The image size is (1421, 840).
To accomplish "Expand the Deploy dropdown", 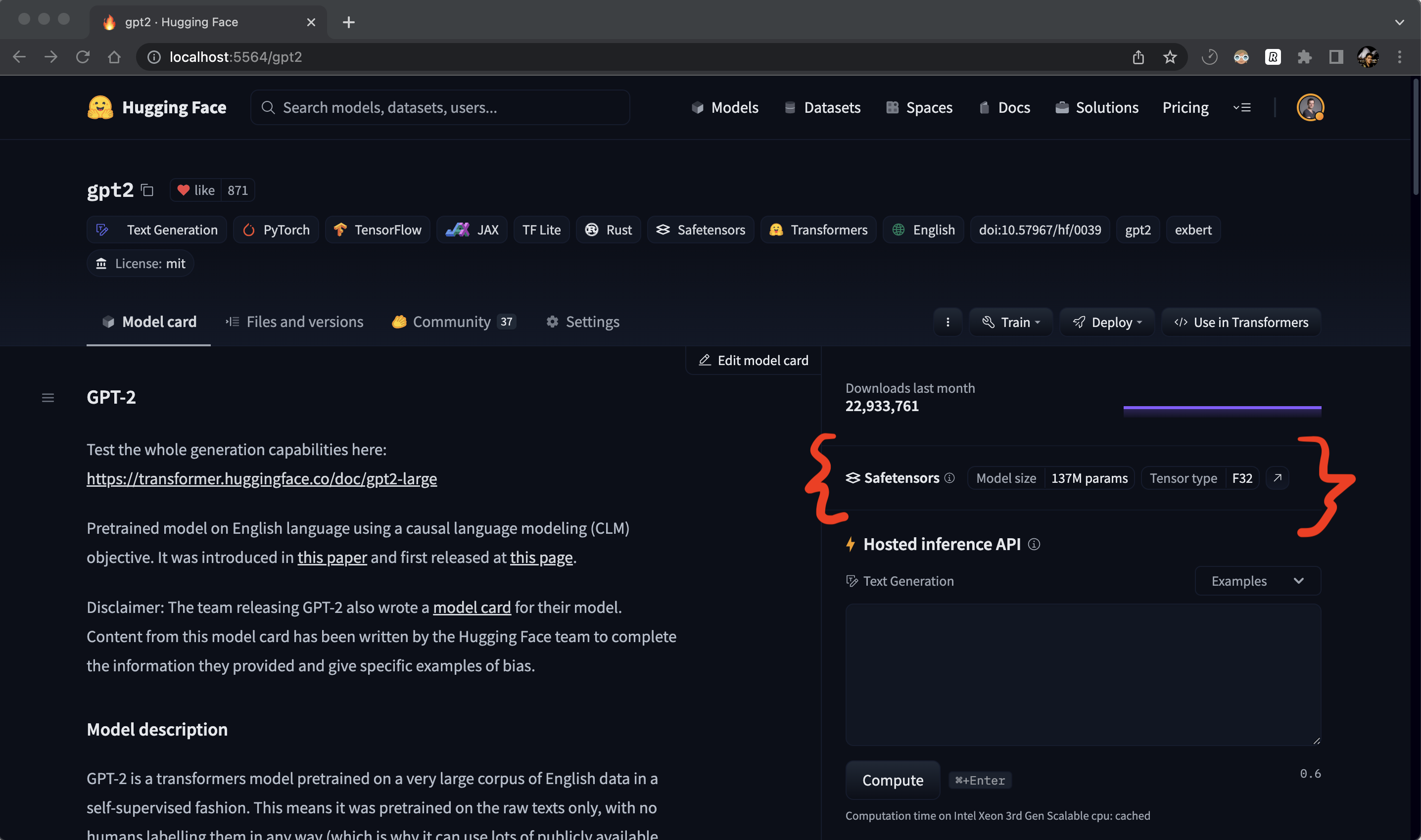I will pos(1107,322).
